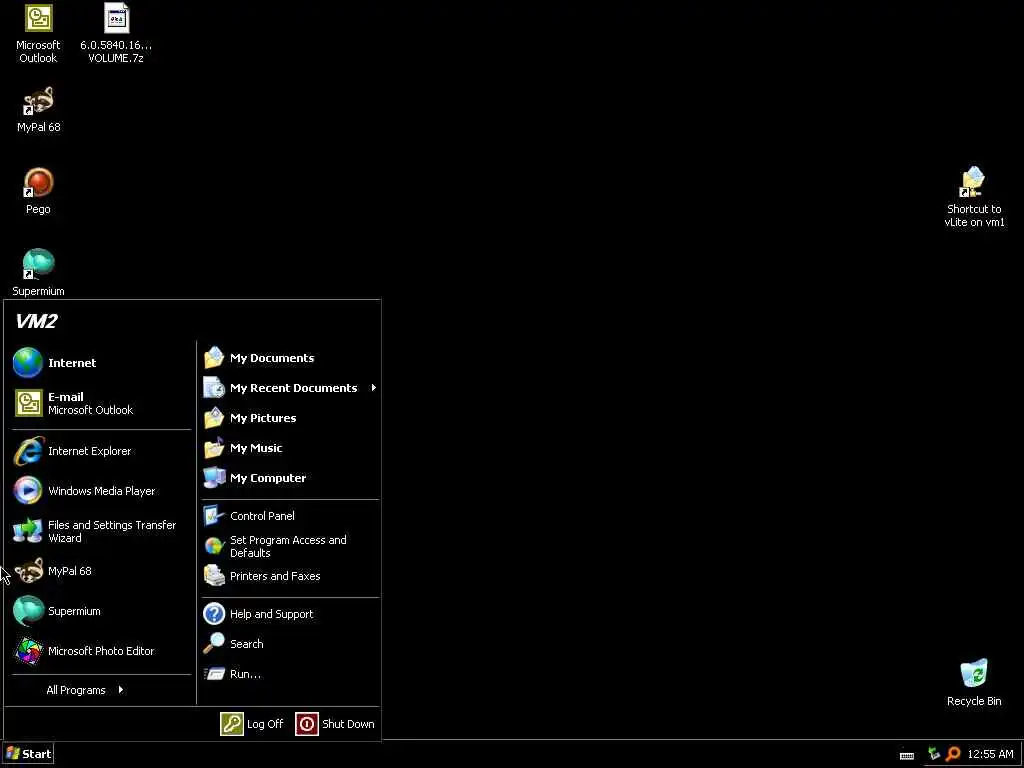The width and height of the screenshot is (1024, 768).
Task: Click the Internet globe icon in Start menu
Action: 27,362
